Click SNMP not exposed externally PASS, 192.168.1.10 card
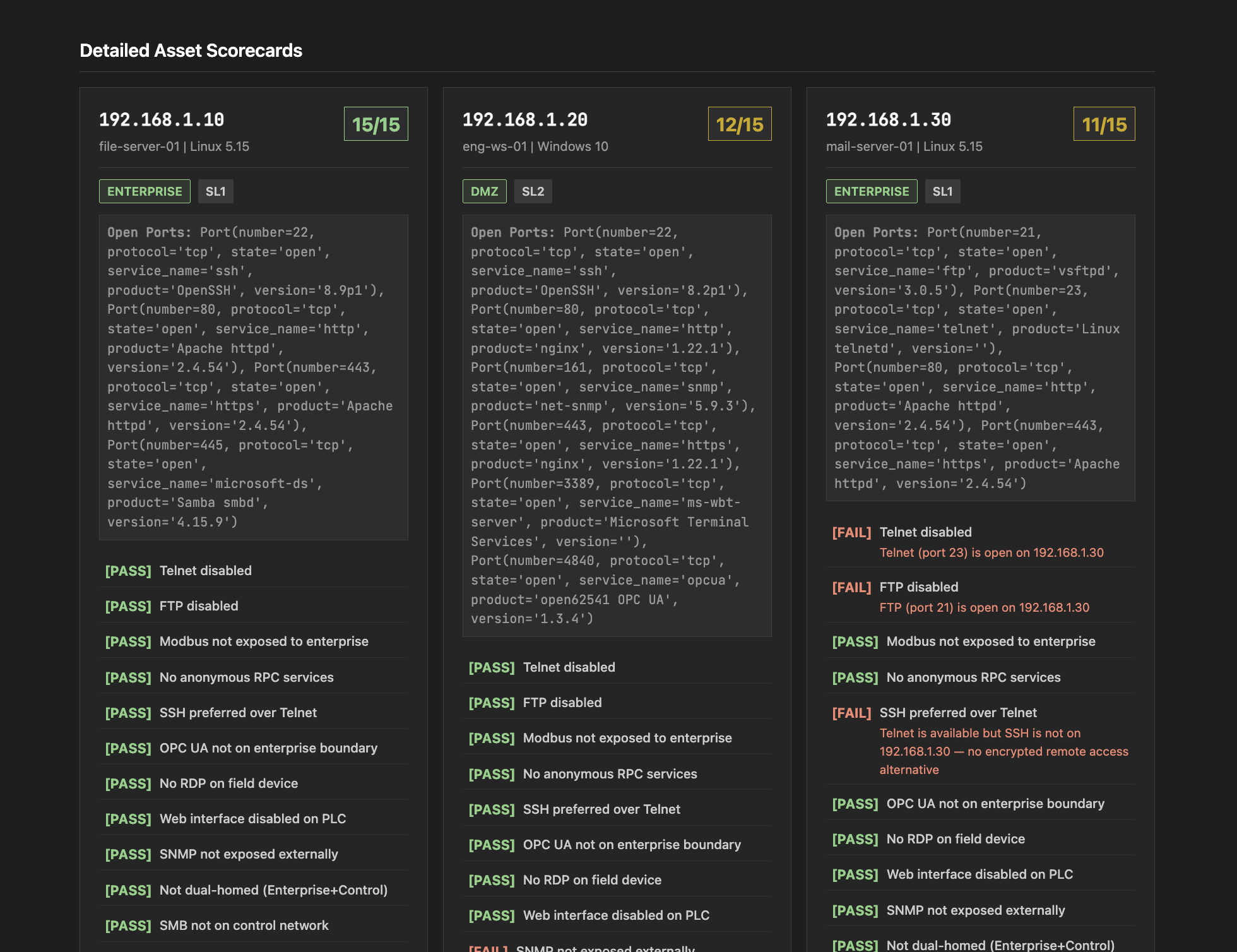1237x952 pixels. click(254, 854)
